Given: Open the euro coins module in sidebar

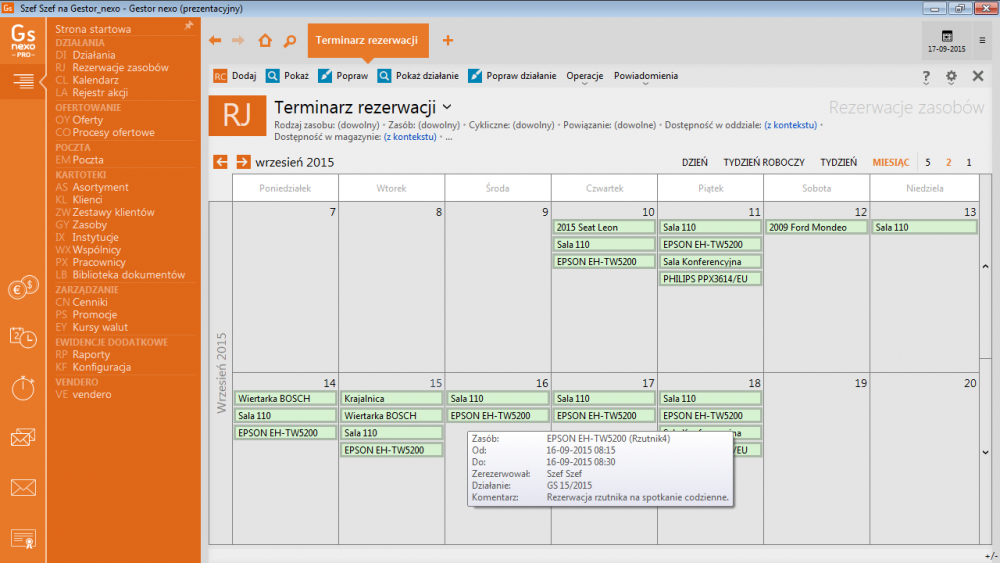Looking at the screenshot, I should 22,289.
